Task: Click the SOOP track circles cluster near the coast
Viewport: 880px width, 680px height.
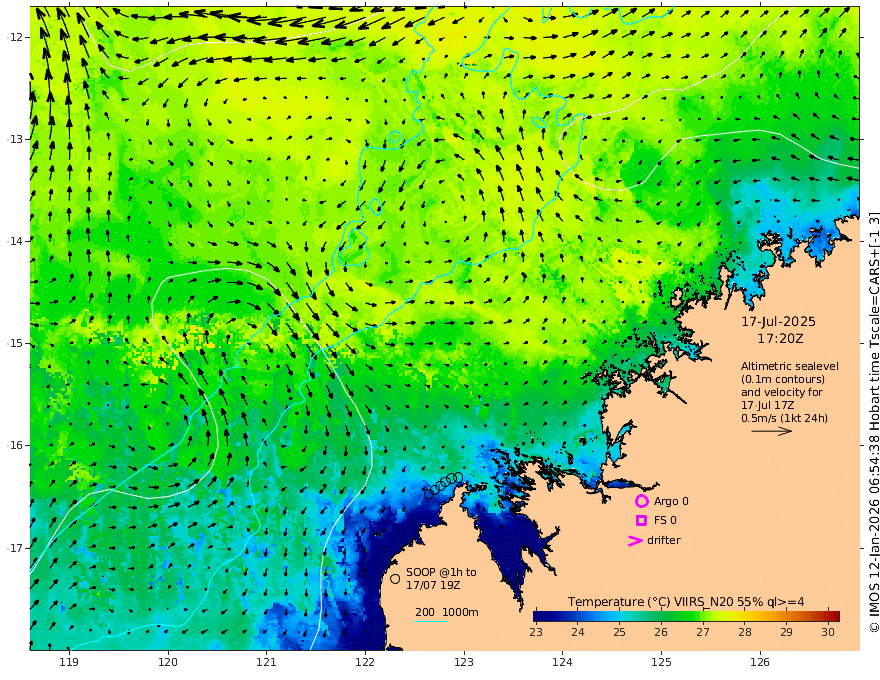Action: pyautogui.click(x=443, y=485)
